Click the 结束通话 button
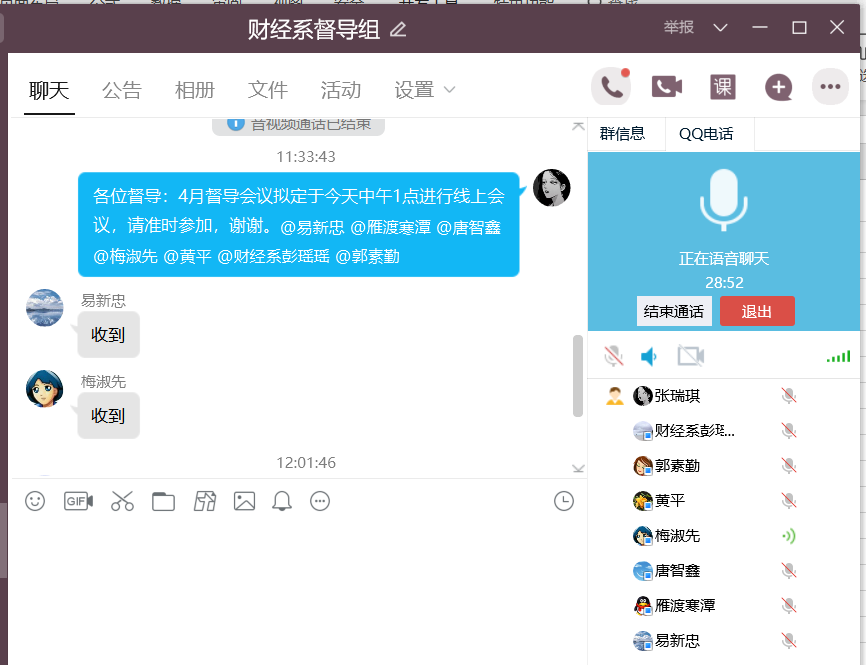866x665 pixels. pyautogui.click(x=674, y=311)
